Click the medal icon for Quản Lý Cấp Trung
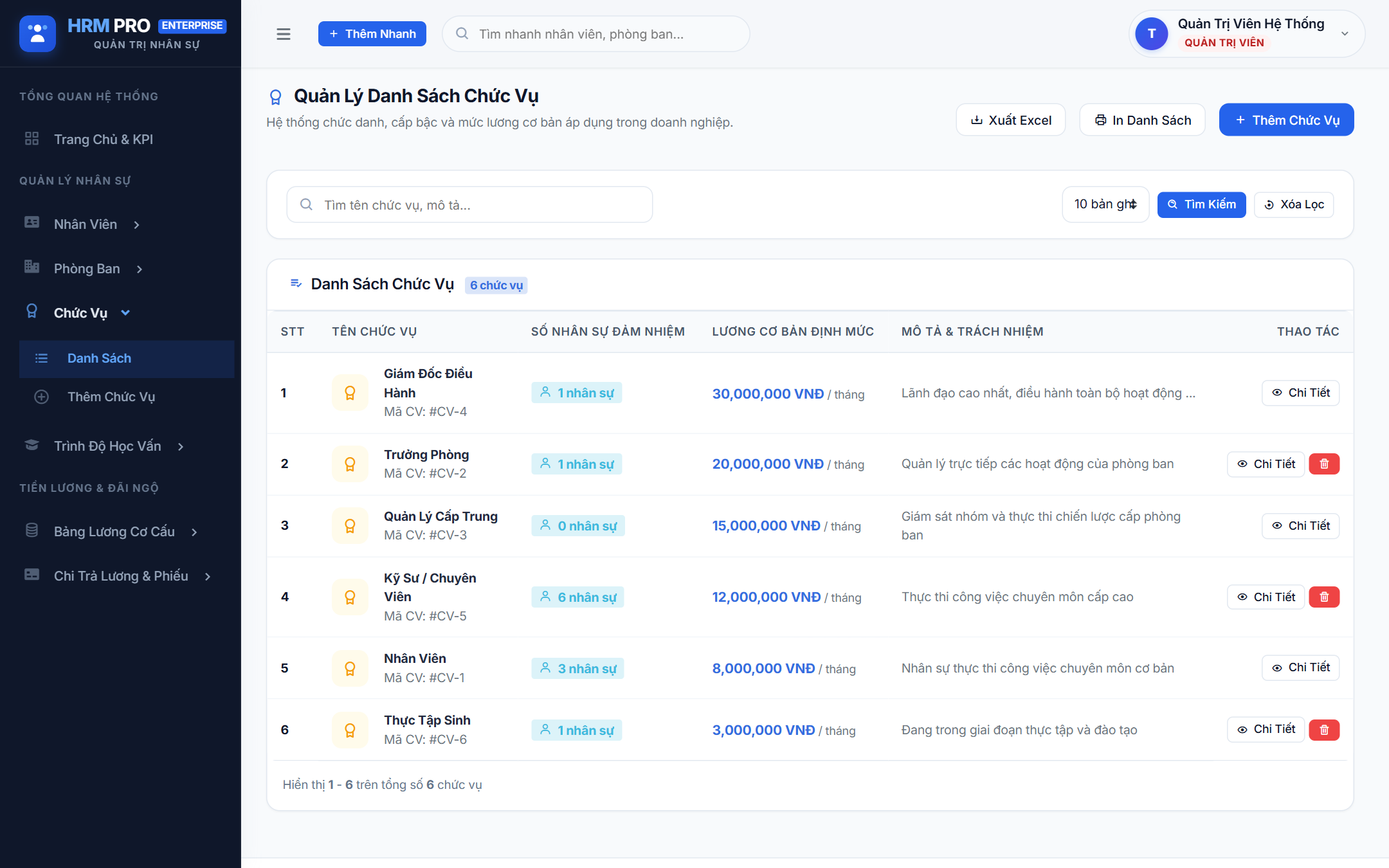 350,526
